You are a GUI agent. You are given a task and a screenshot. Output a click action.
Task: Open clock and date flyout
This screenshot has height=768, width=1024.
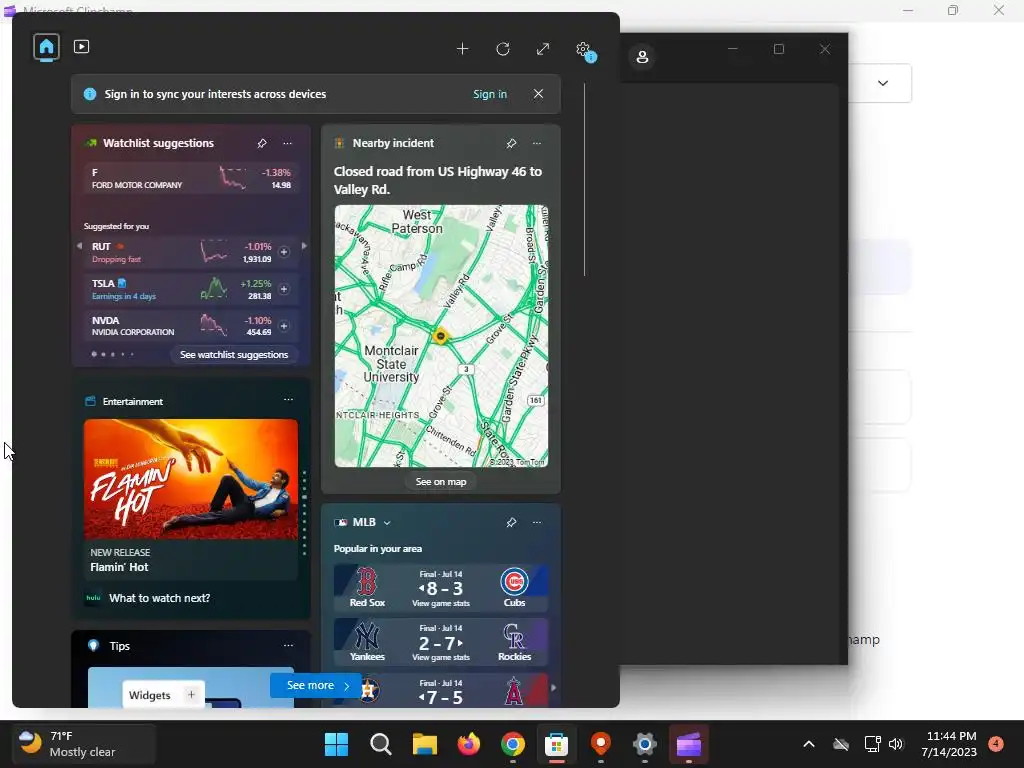pyautogui.click(x=950, y=744)
